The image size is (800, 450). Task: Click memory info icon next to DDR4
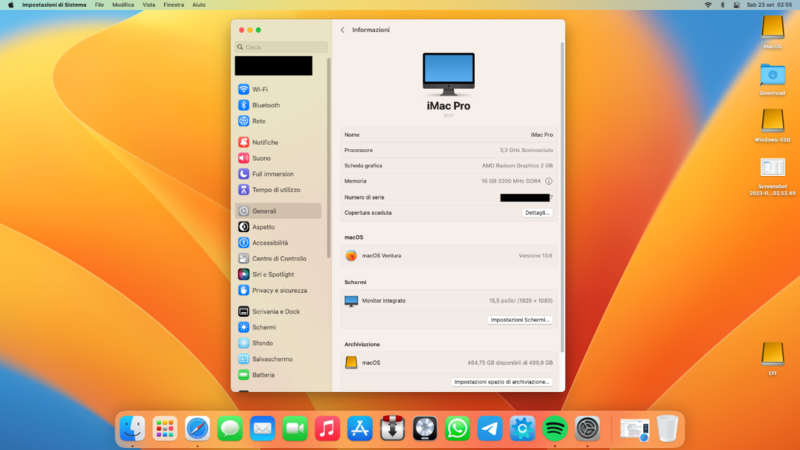point(548,181)
